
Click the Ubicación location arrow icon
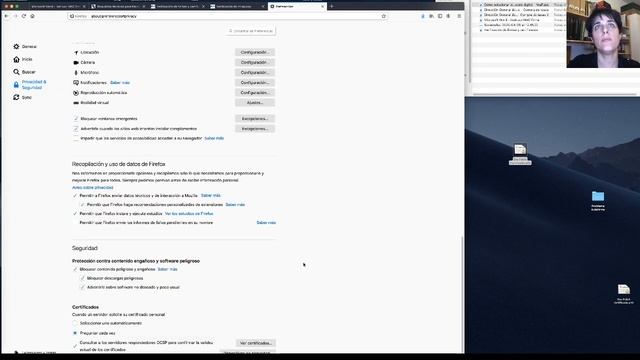[76, 53]
